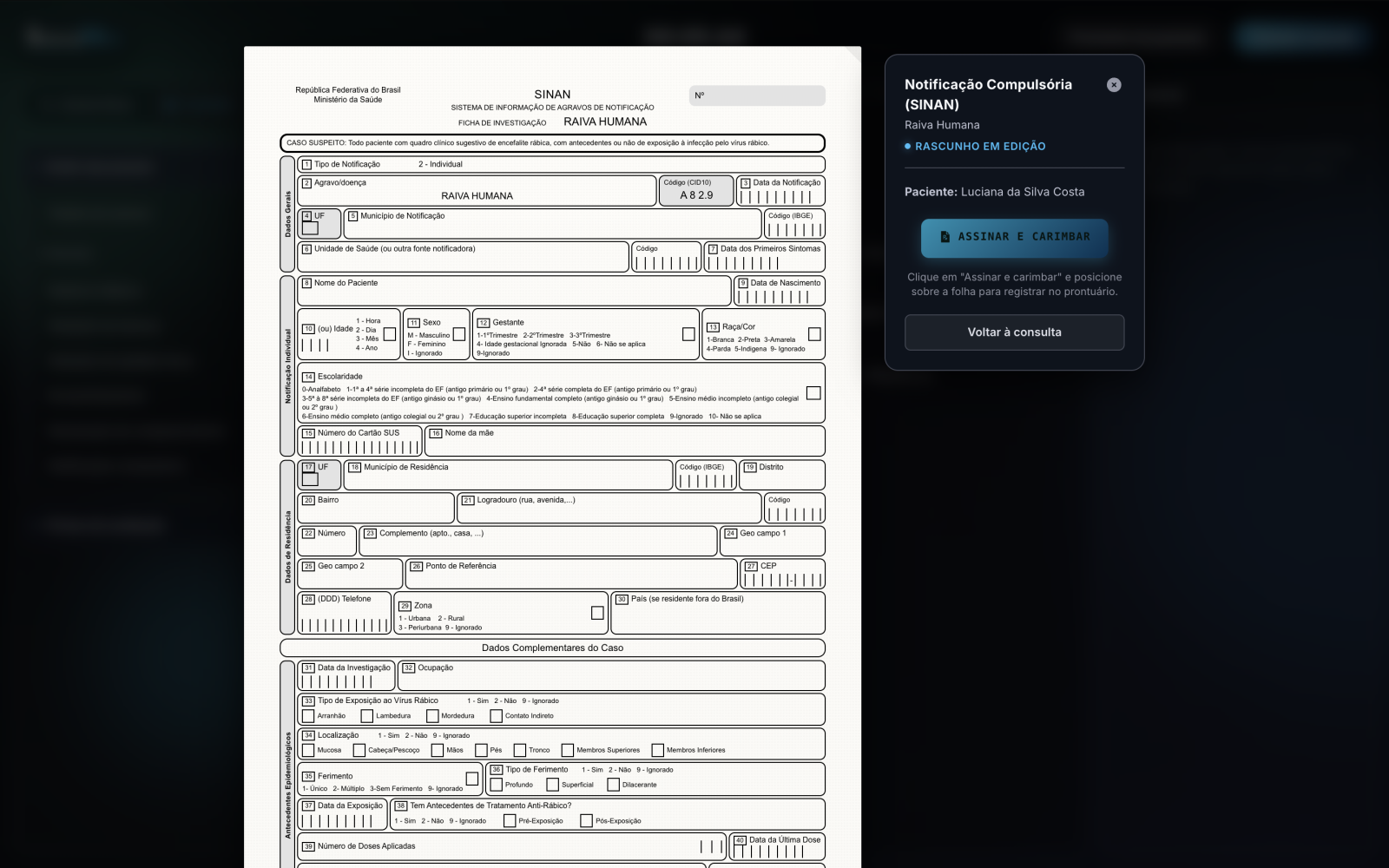
Task: Check the Mordedura exposure box
Action: [432, 716]
